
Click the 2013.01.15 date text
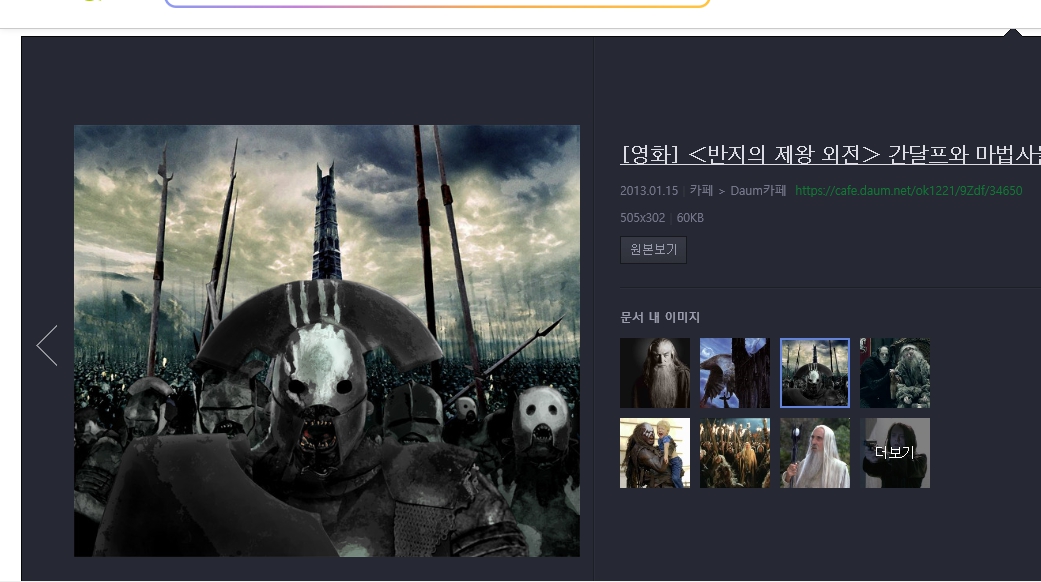649,190
